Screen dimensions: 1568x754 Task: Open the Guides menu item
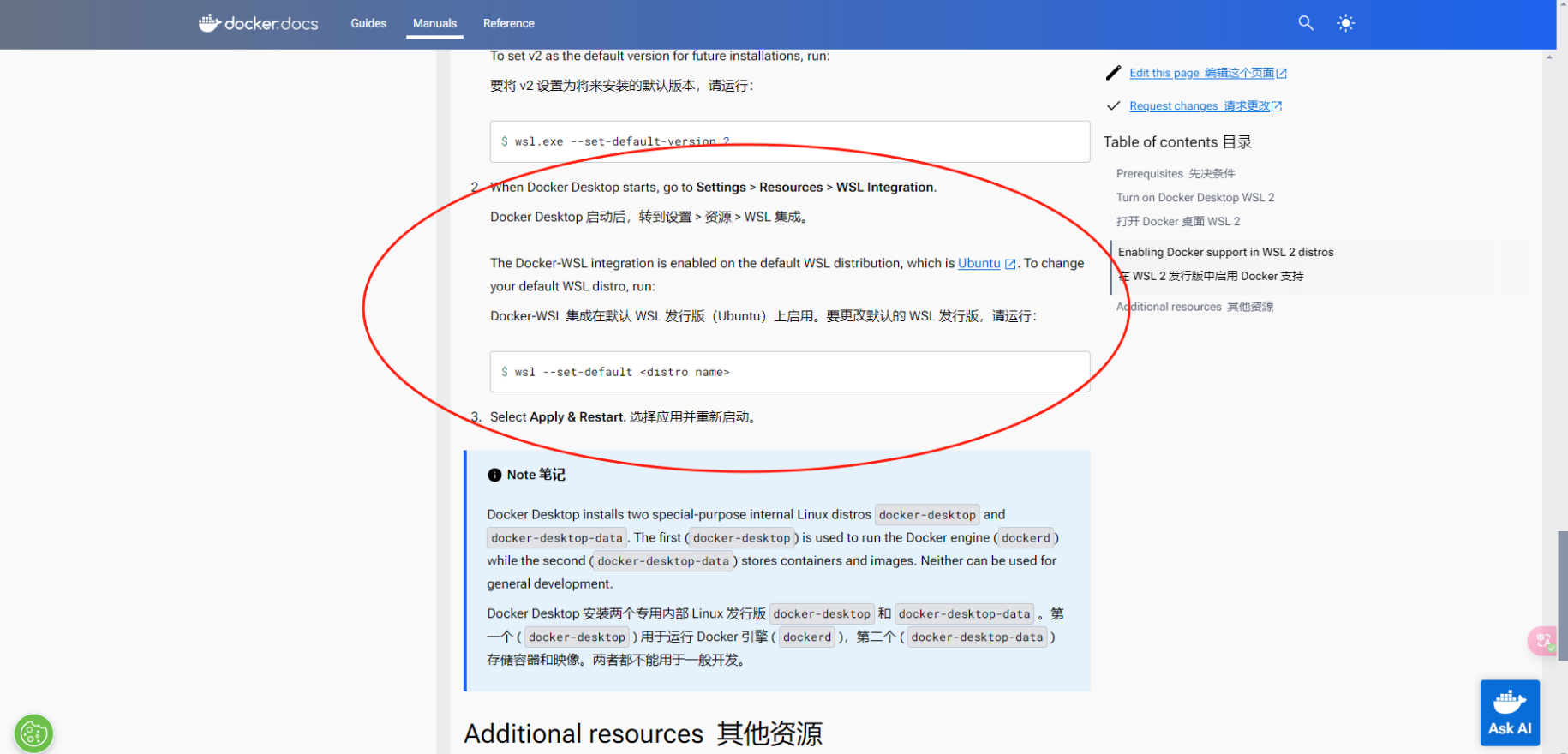368,23
